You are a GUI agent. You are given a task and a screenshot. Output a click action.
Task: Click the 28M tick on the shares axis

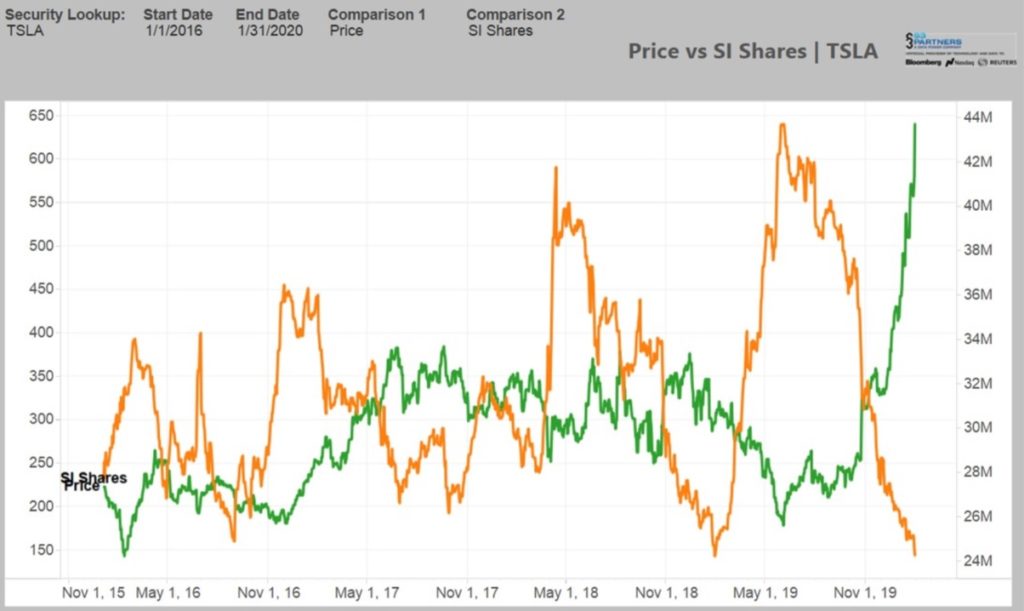coord(978,471)
